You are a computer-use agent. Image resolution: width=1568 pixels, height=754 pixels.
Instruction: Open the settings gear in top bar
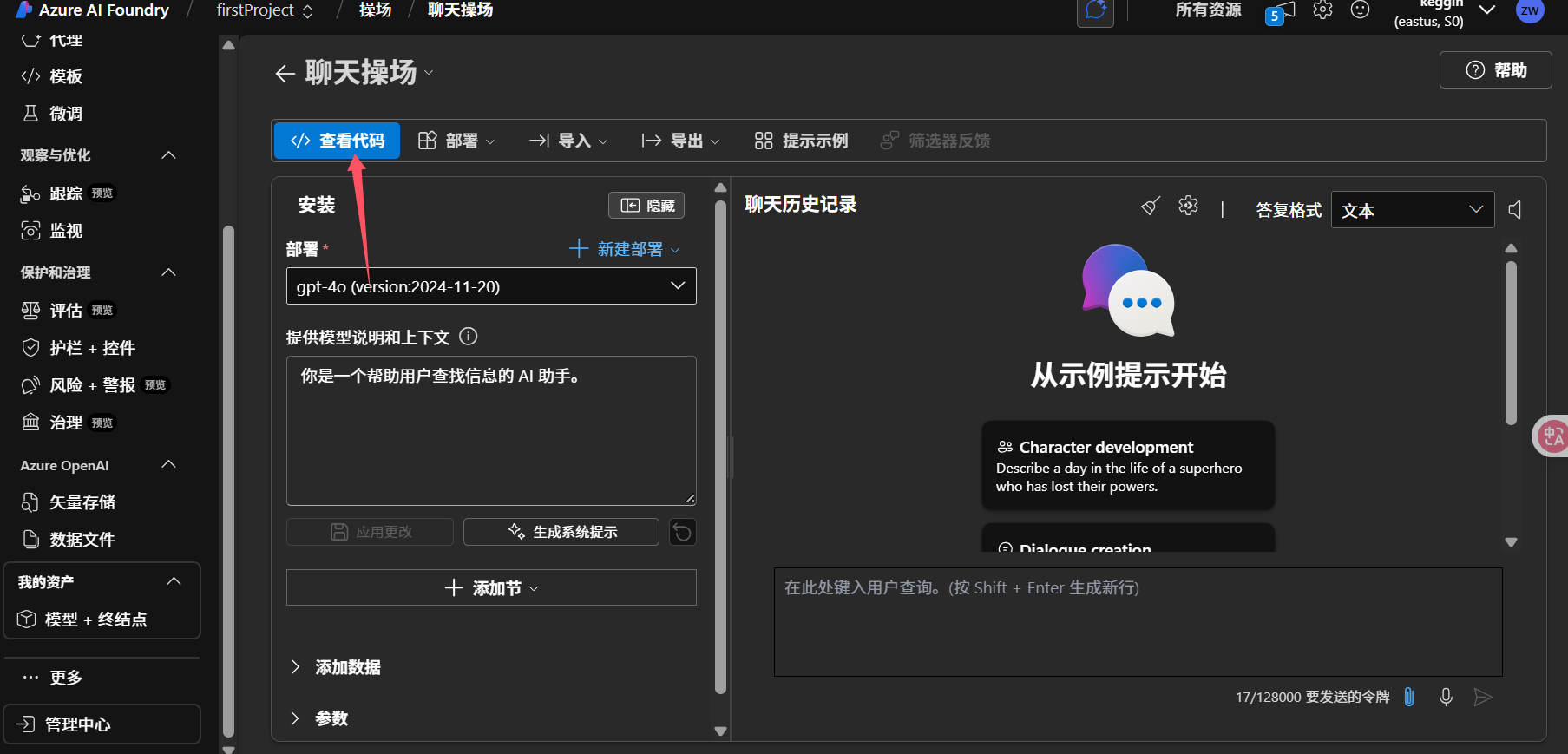[1322, 10]
